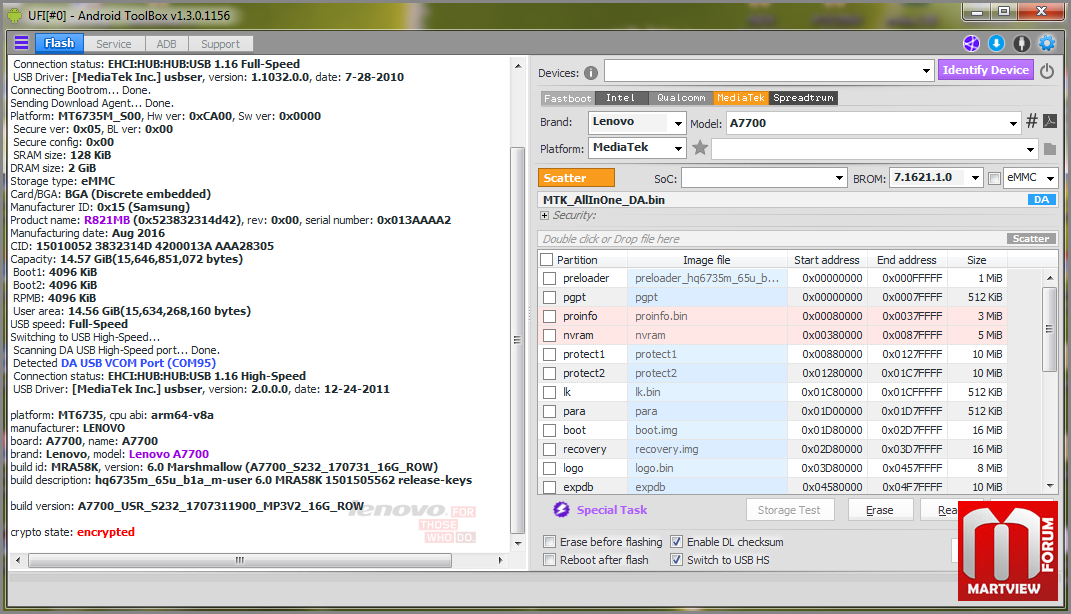Uncheck Switch to USB HS

click(676, 559)
